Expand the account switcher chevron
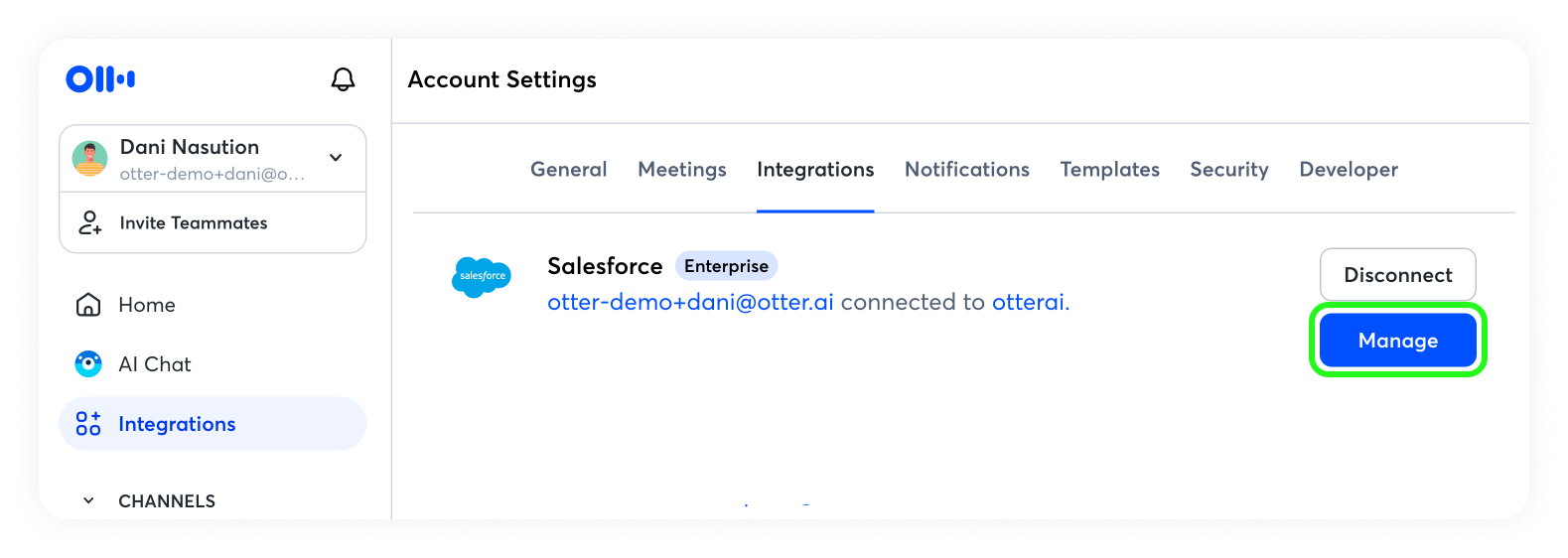The image size is (1568, 558). pos(336,158)
